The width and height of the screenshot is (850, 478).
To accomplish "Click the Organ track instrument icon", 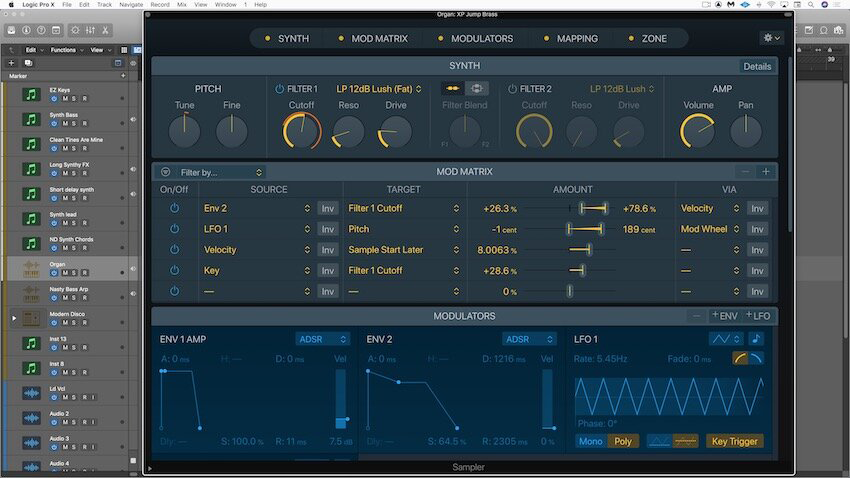I will [31, 269].
